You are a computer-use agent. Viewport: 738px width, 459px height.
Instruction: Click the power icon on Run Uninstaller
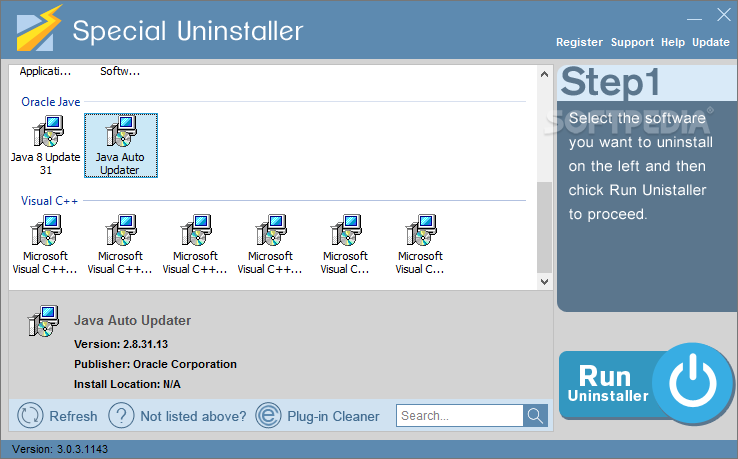[x=693, y=381]
